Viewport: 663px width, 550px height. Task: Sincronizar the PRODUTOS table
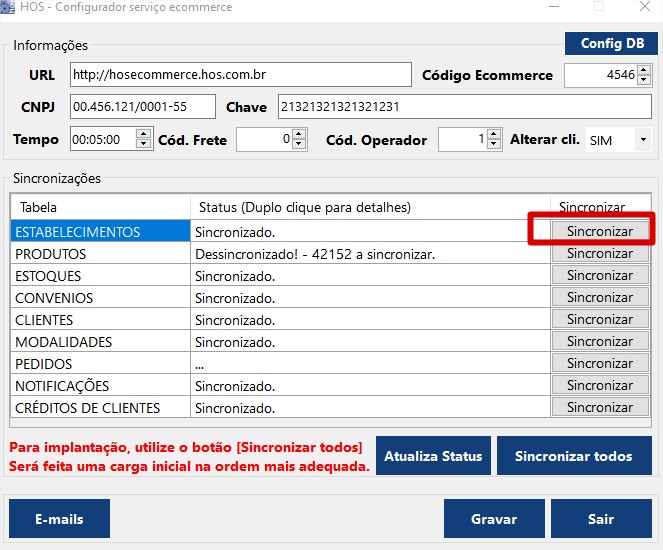(599, 254)
